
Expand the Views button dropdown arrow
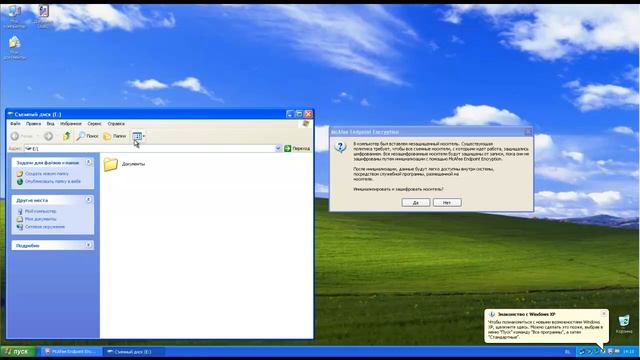[x=144, y=136]
